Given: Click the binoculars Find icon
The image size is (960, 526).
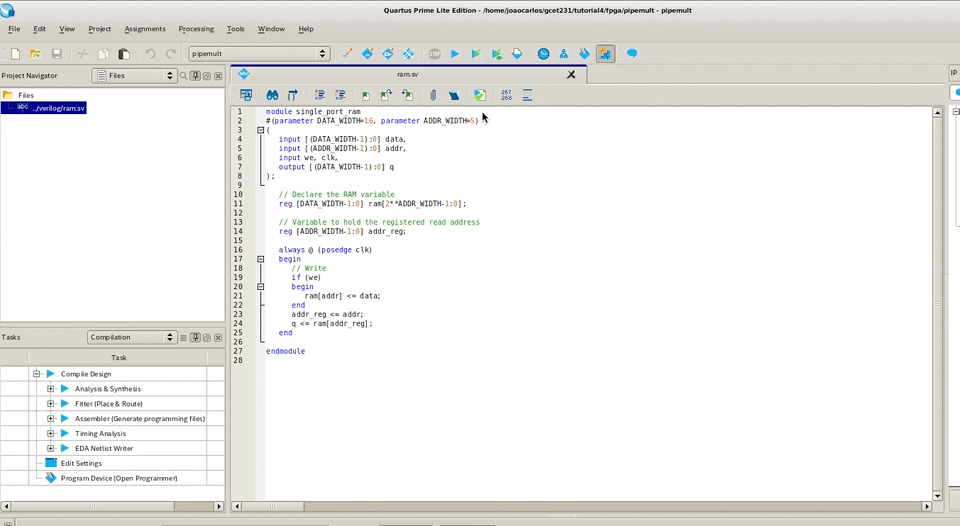Looking at the screenshot, I should tap(272, 95).
